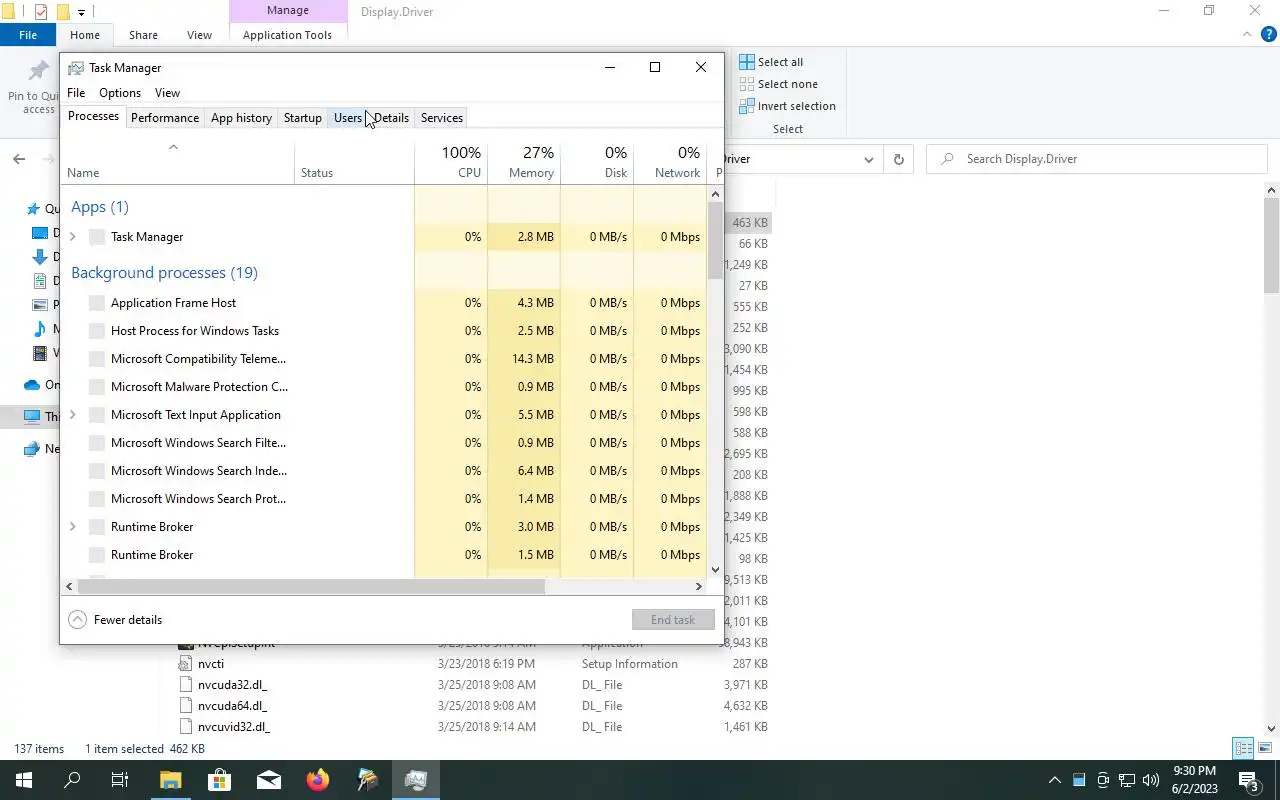Click the Host Process for Windows Tasks icon

click(x=97, y=331)
